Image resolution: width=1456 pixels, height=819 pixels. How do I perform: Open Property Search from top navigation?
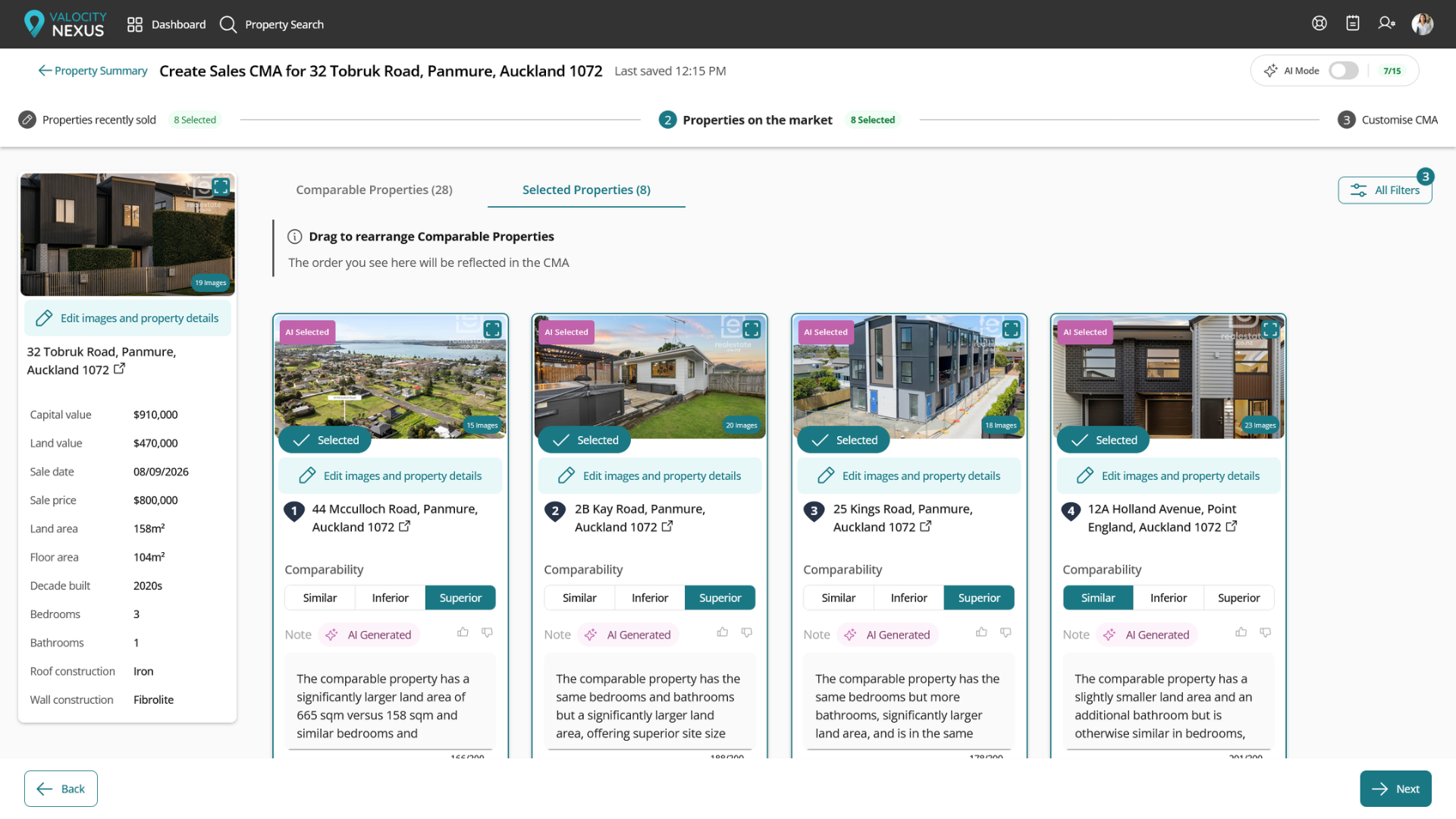(x=272, y=24)
